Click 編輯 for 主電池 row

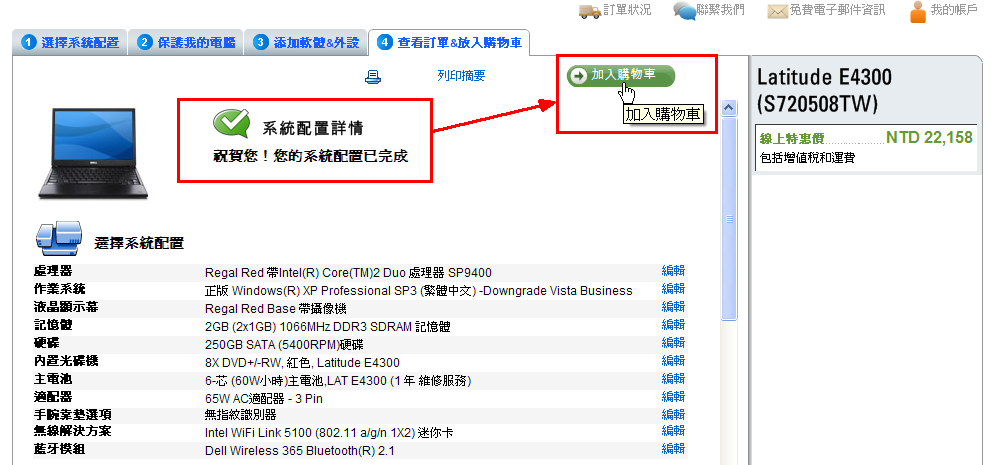click(673, 379)
